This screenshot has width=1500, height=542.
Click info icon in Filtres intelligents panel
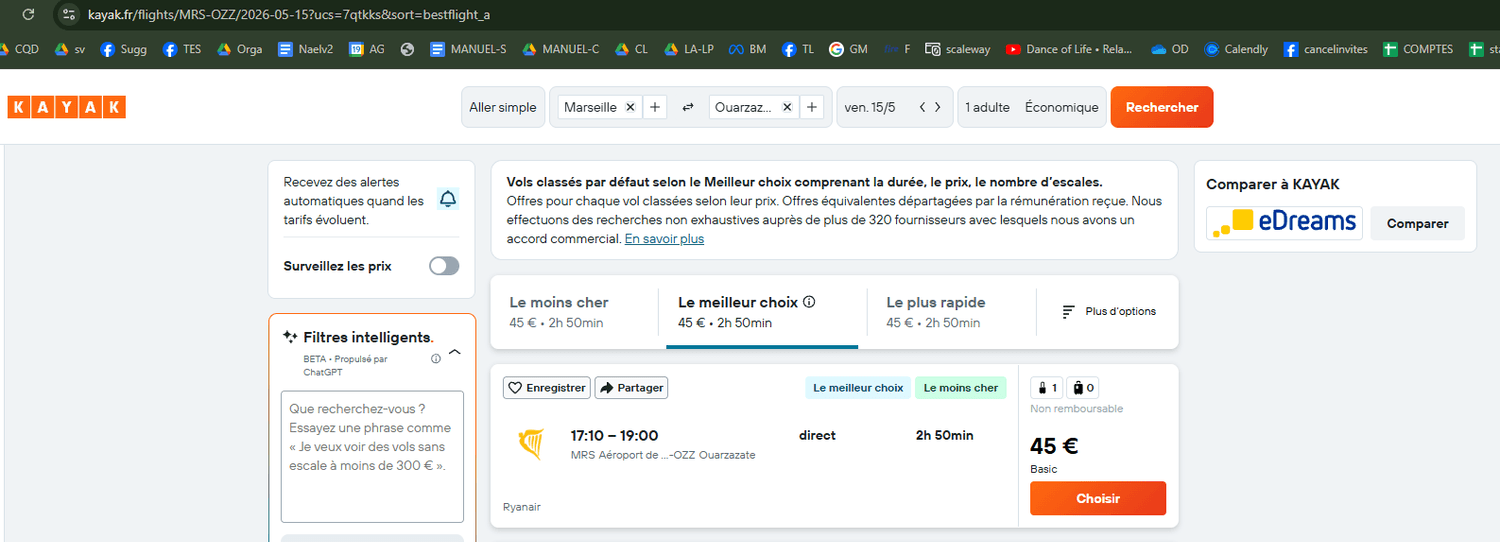436,359
